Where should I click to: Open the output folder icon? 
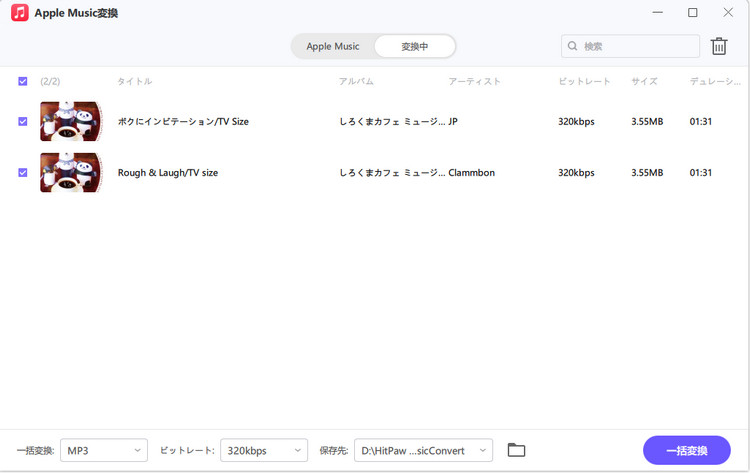tap(516, 450)
